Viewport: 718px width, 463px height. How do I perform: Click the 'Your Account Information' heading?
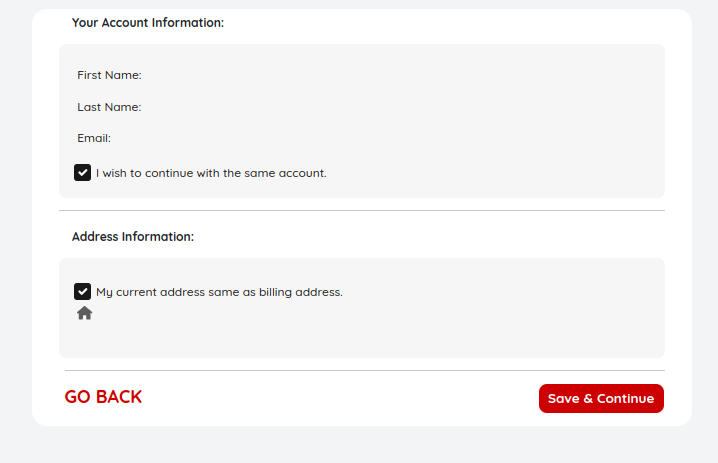point(148,22)
